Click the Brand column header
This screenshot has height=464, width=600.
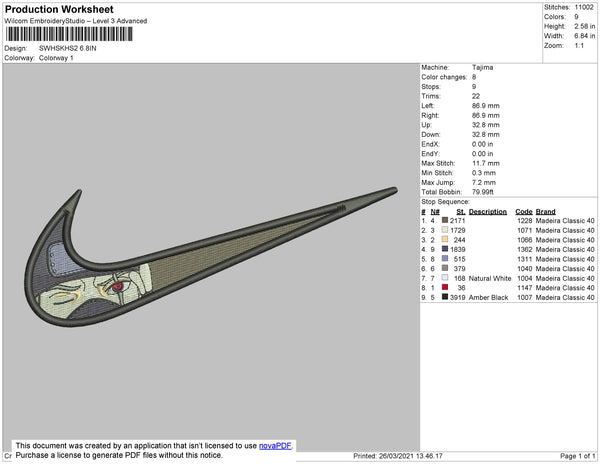[546, 212]
